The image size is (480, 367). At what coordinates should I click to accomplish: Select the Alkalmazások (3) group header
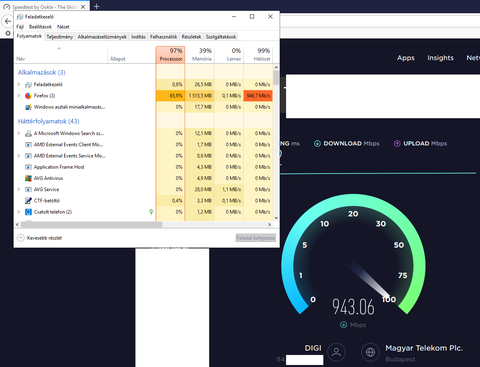pos(42,72)
